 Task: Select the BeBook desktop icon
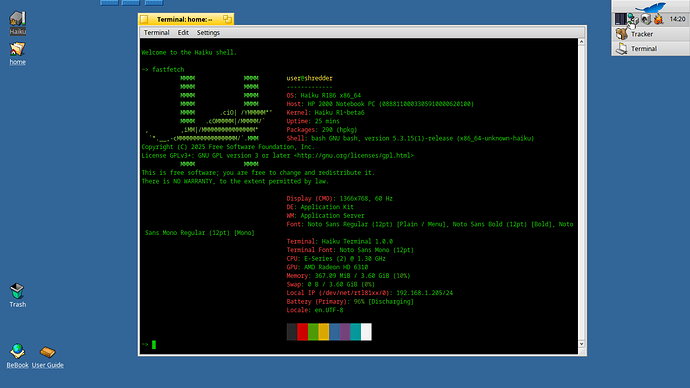[x=18, y=356]
